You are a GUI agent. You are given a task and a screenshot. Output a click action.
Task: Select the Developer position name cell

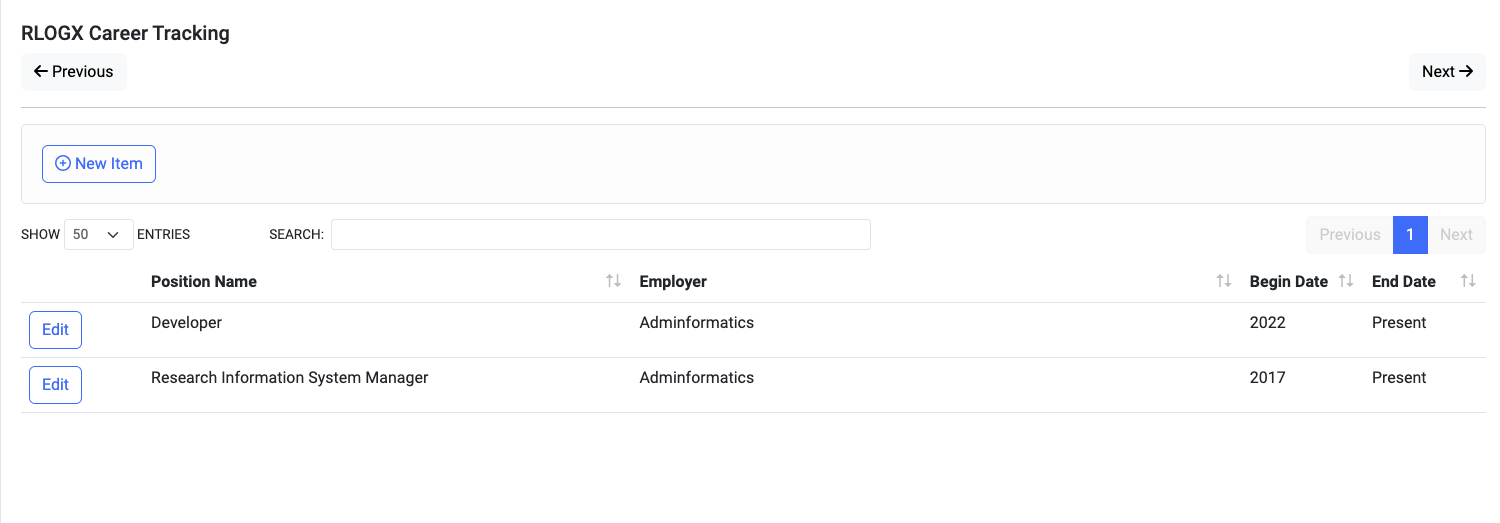coord(186,323)
